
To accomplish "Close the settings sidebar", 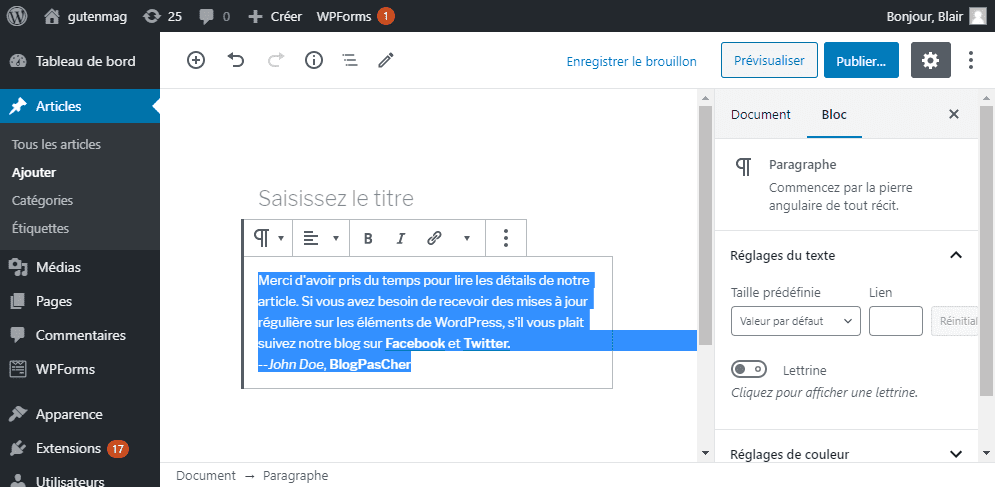I will [953, 114].
